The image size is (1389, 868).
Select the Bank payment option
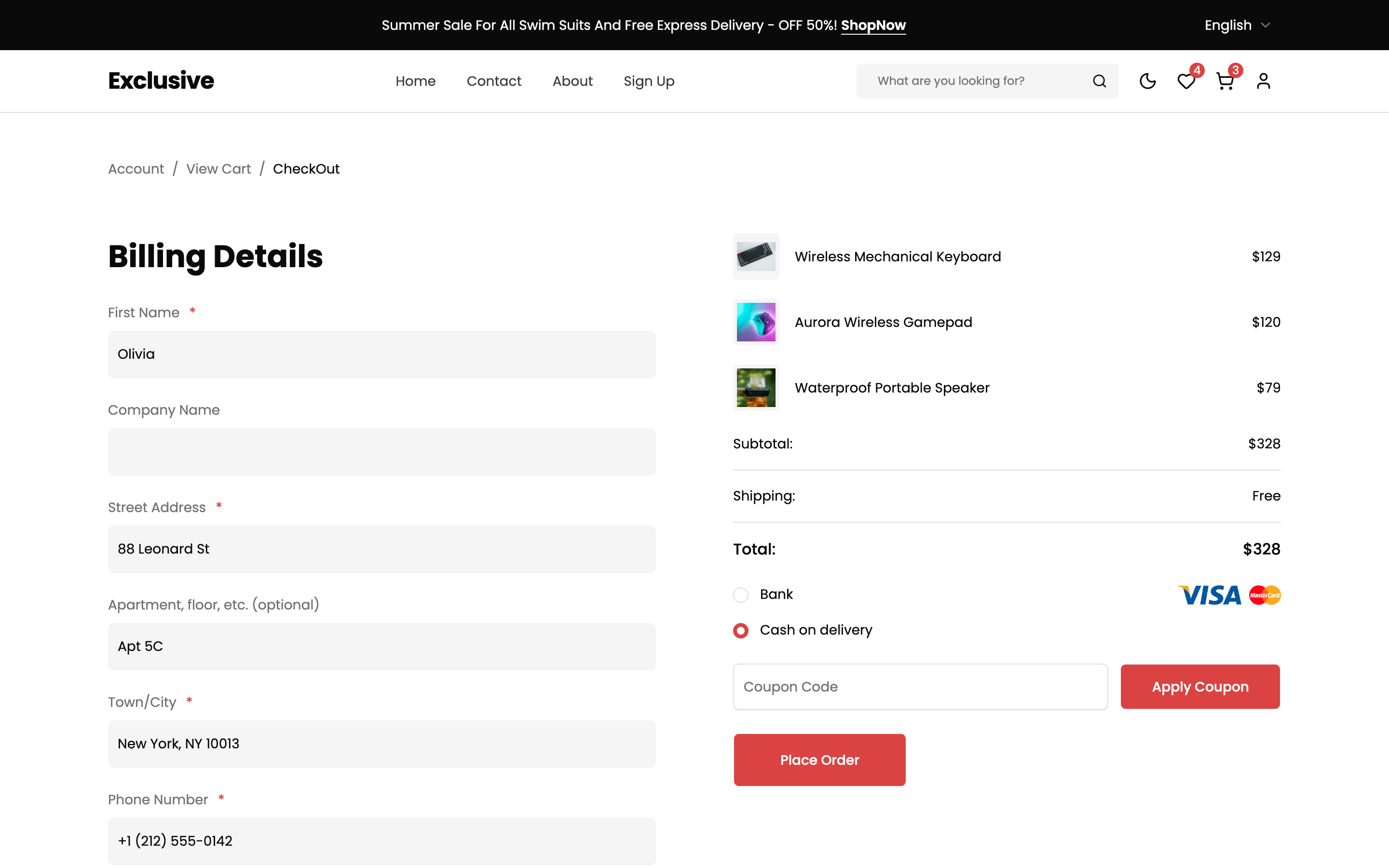[741, 595]
